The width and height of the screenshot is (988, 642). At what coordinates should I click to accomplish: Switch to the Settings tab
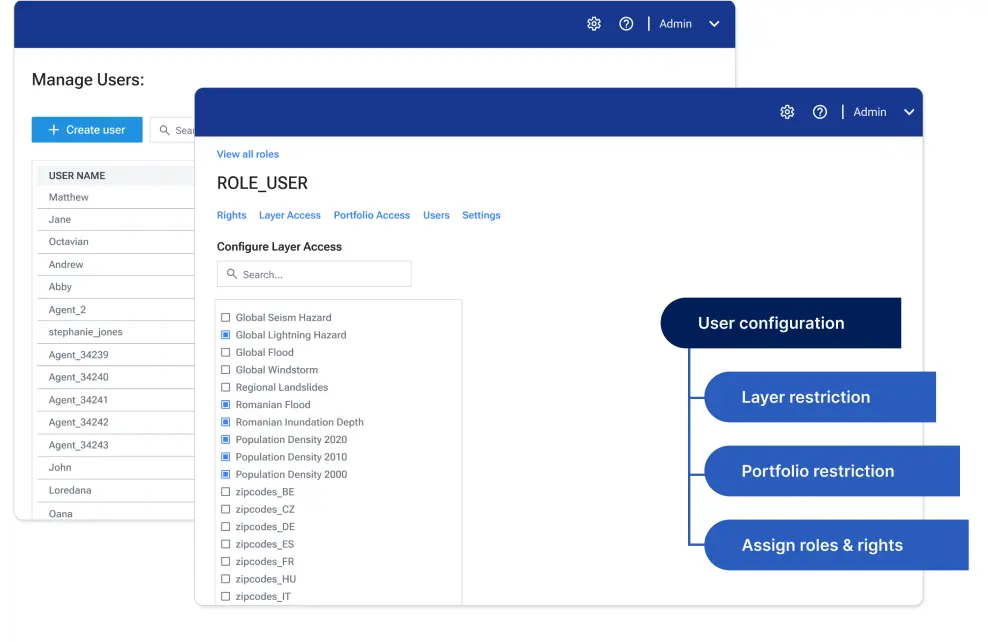(x=481, y=215)
